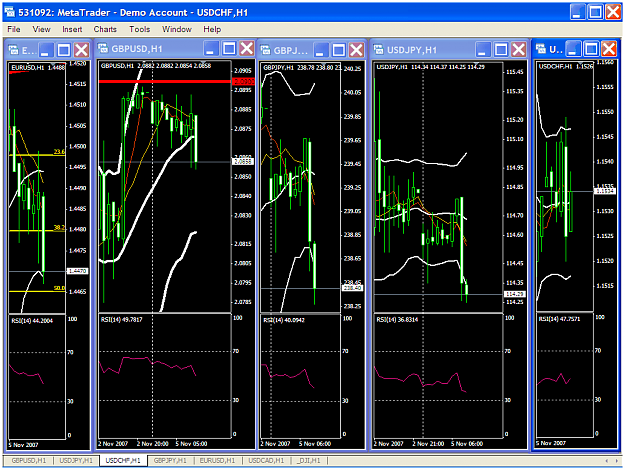Close the EURUSD chart window
The height and width of the screenshot is (470, 625).
click(x=81, y=50)
